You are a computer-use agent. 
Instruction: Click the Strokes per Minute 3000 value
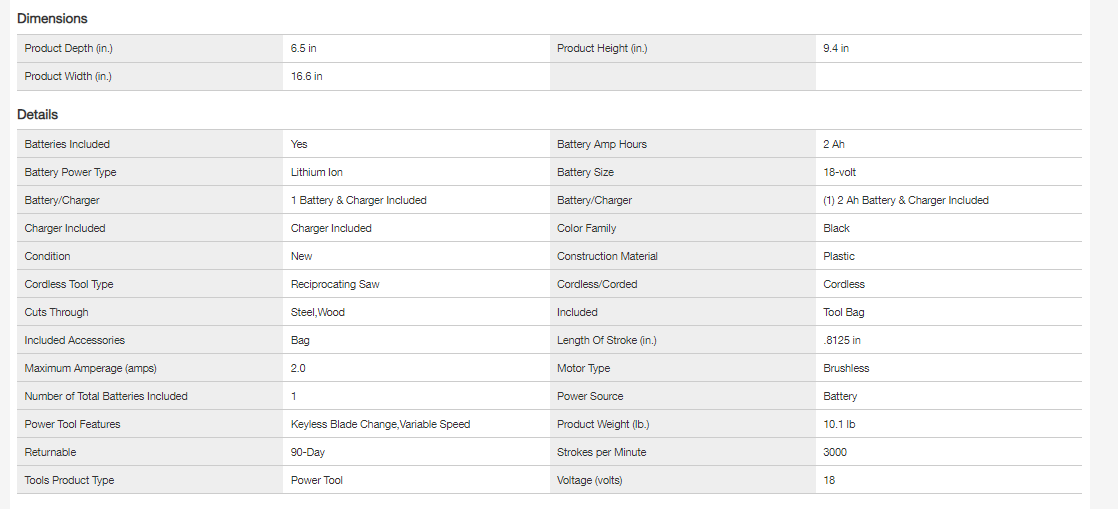coord(835,452)
